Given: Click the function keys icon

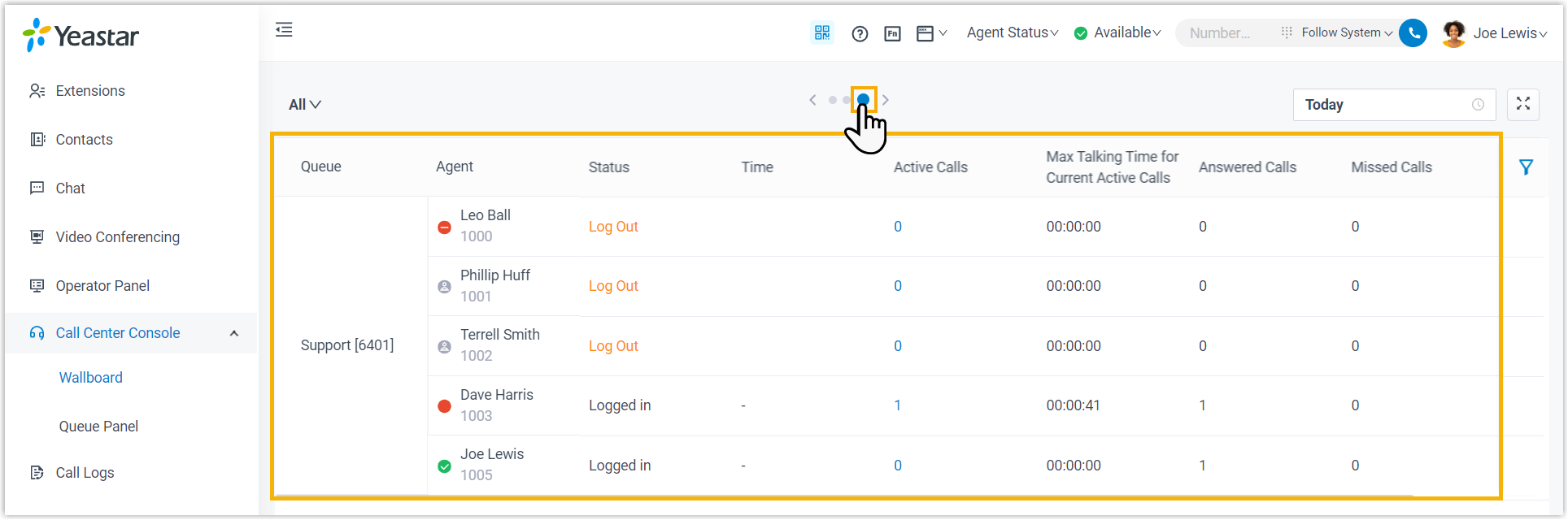Looking at the screenshot, I should (x=892, y=33).
